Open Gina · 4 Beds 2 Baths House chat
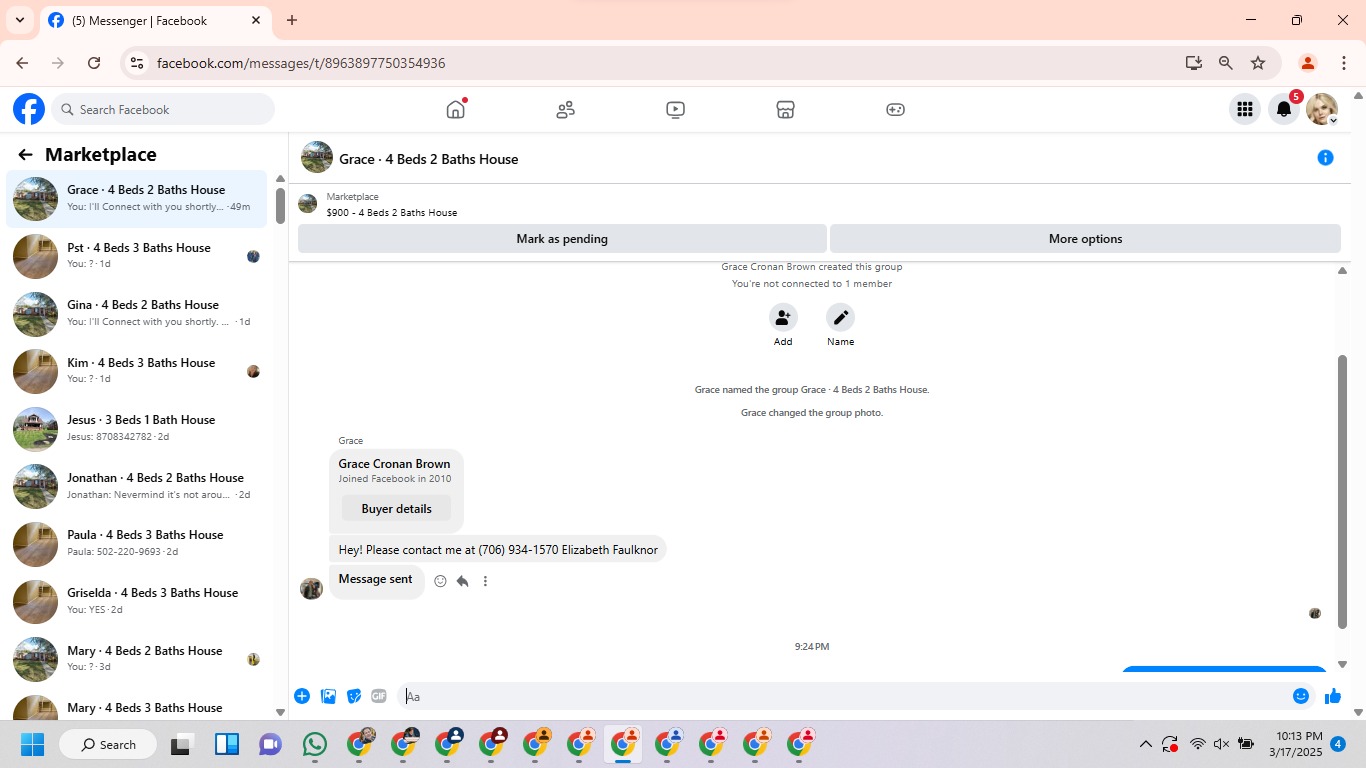 pos(137,313)
